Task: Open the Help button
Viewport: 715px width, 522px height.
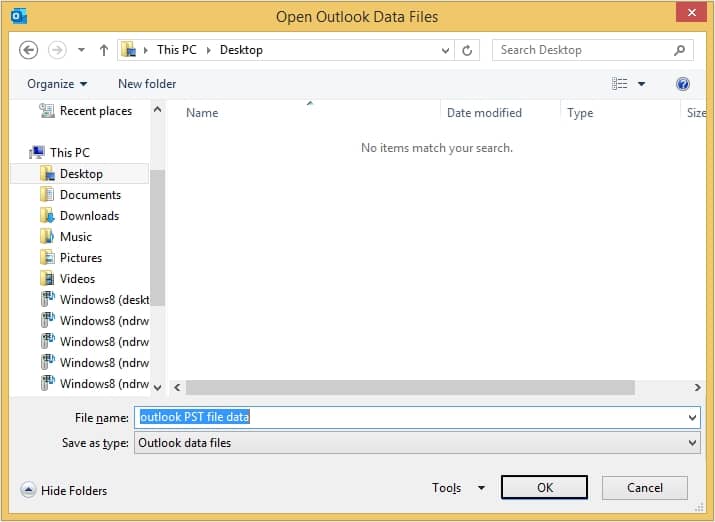Action: click(683, 84)
